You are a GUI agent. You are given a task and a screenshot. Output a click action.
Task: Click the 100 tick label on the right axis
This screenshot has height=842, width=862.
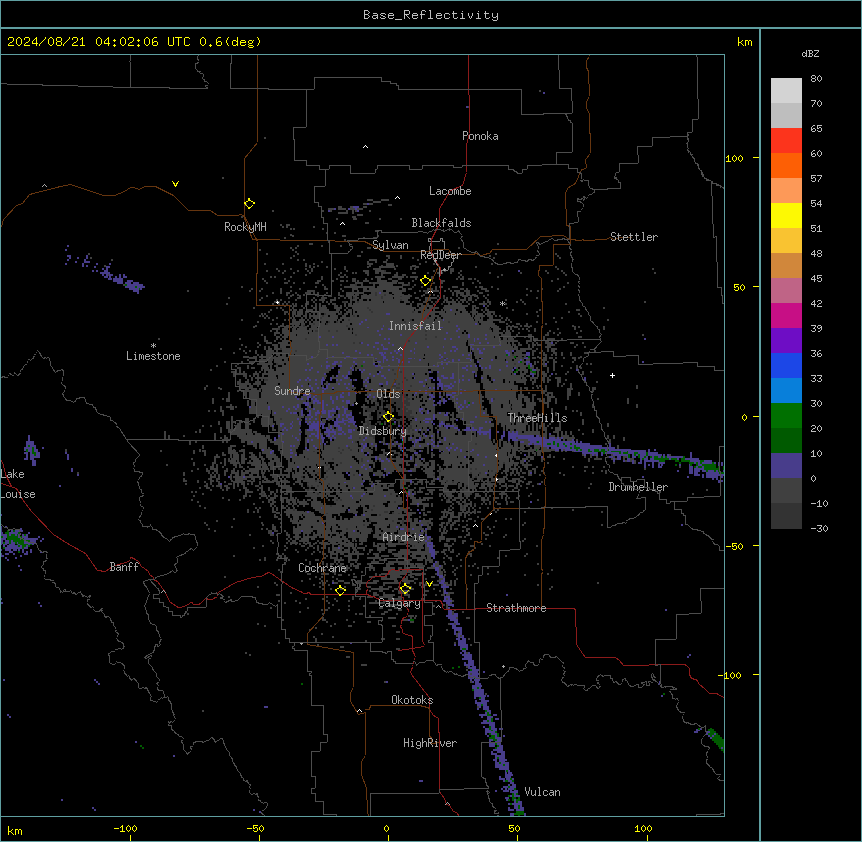point(734,158)
